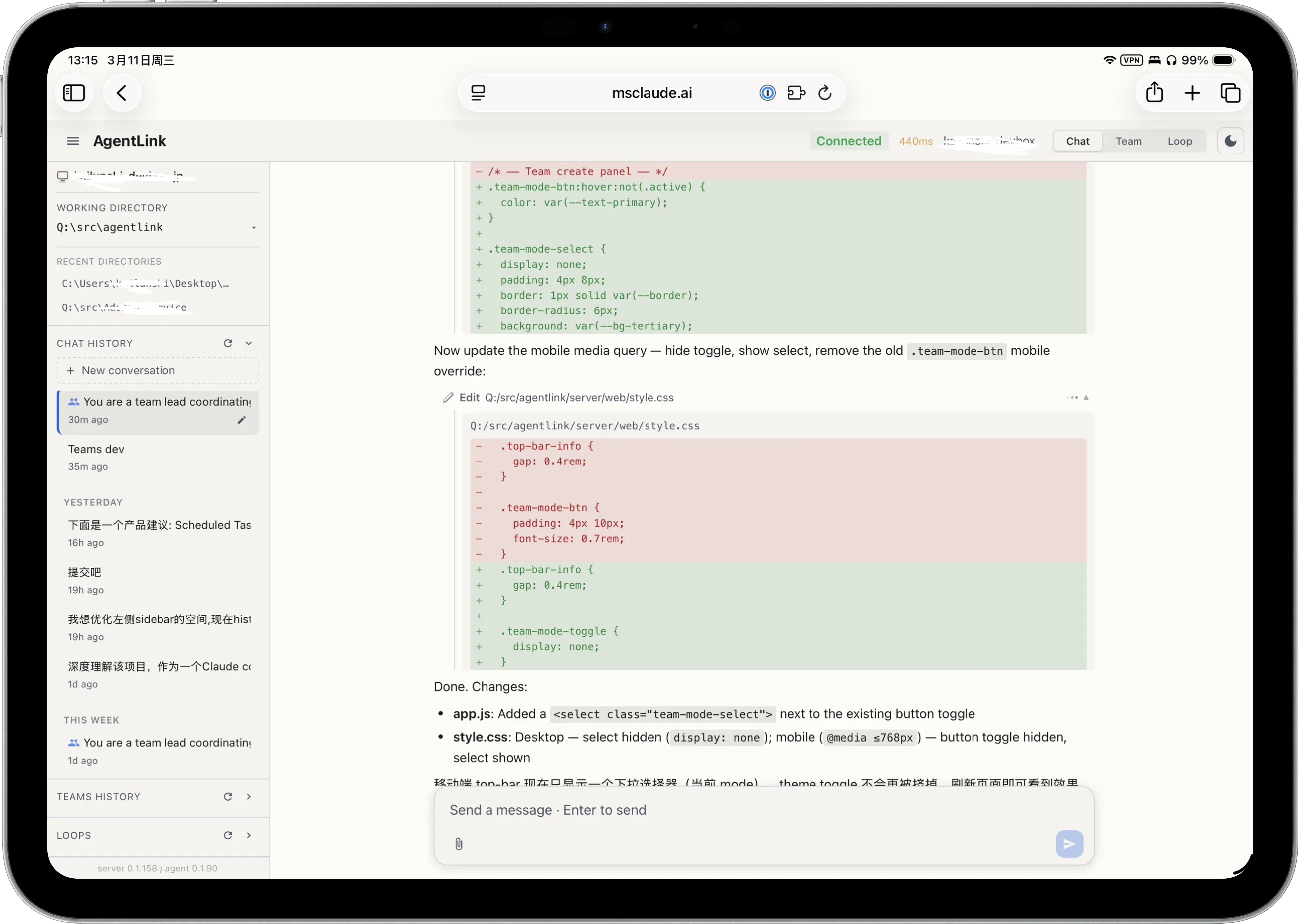The image size is (1298, 924).
Task: Refresh the Teams History list
Action: pos(228,796)
